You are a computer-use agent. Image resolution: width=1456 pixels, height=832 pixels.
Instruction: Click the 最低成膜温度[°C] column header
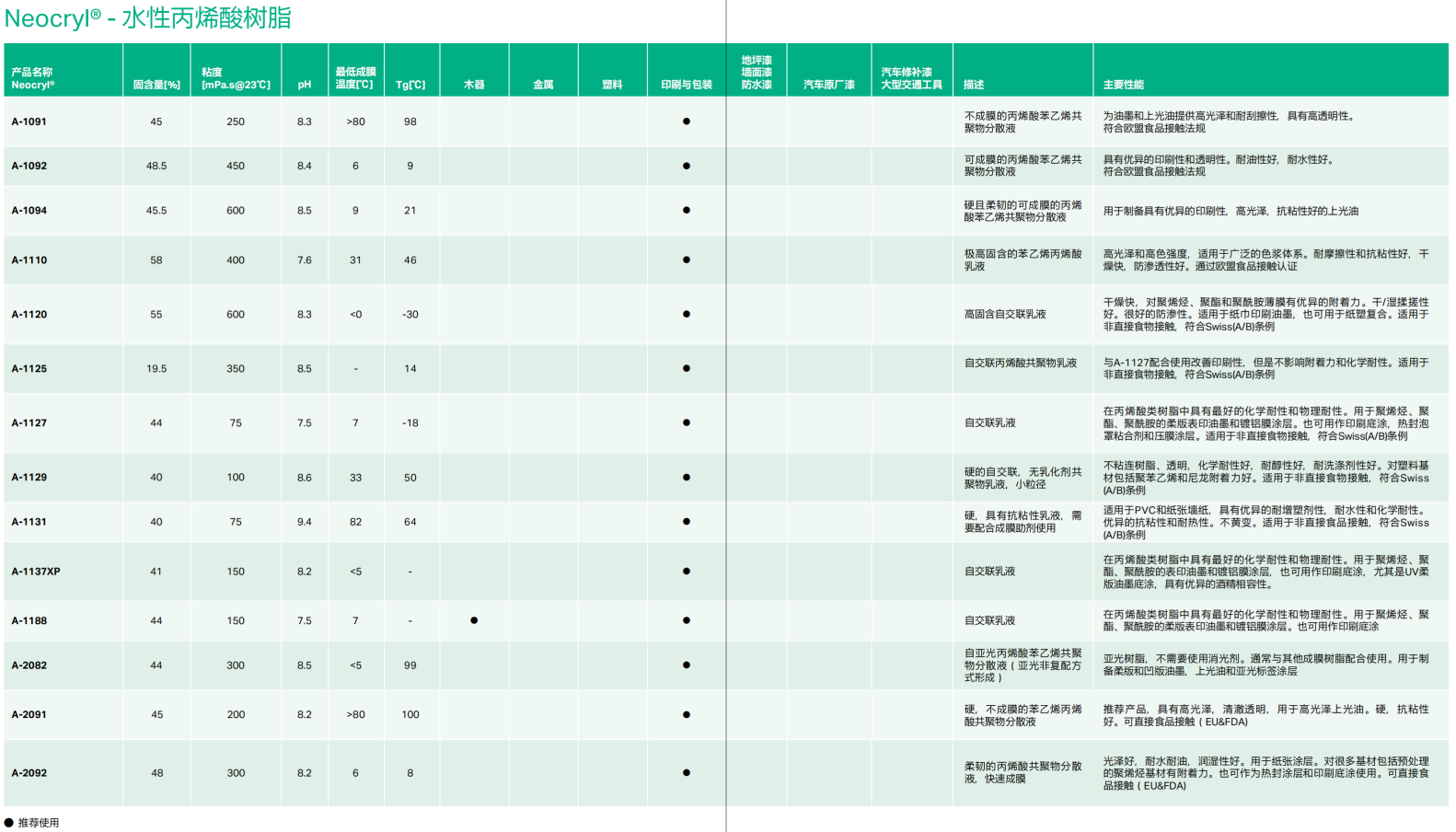tap(354, 78)
